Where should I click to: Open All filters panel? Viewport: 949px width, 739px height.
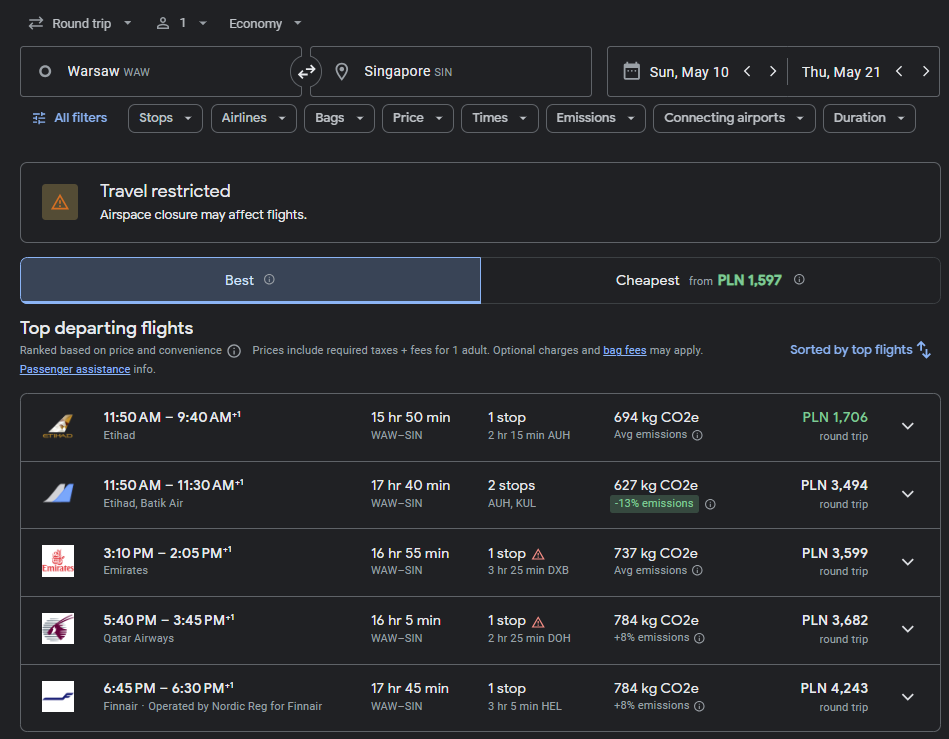tap(70, 118)
